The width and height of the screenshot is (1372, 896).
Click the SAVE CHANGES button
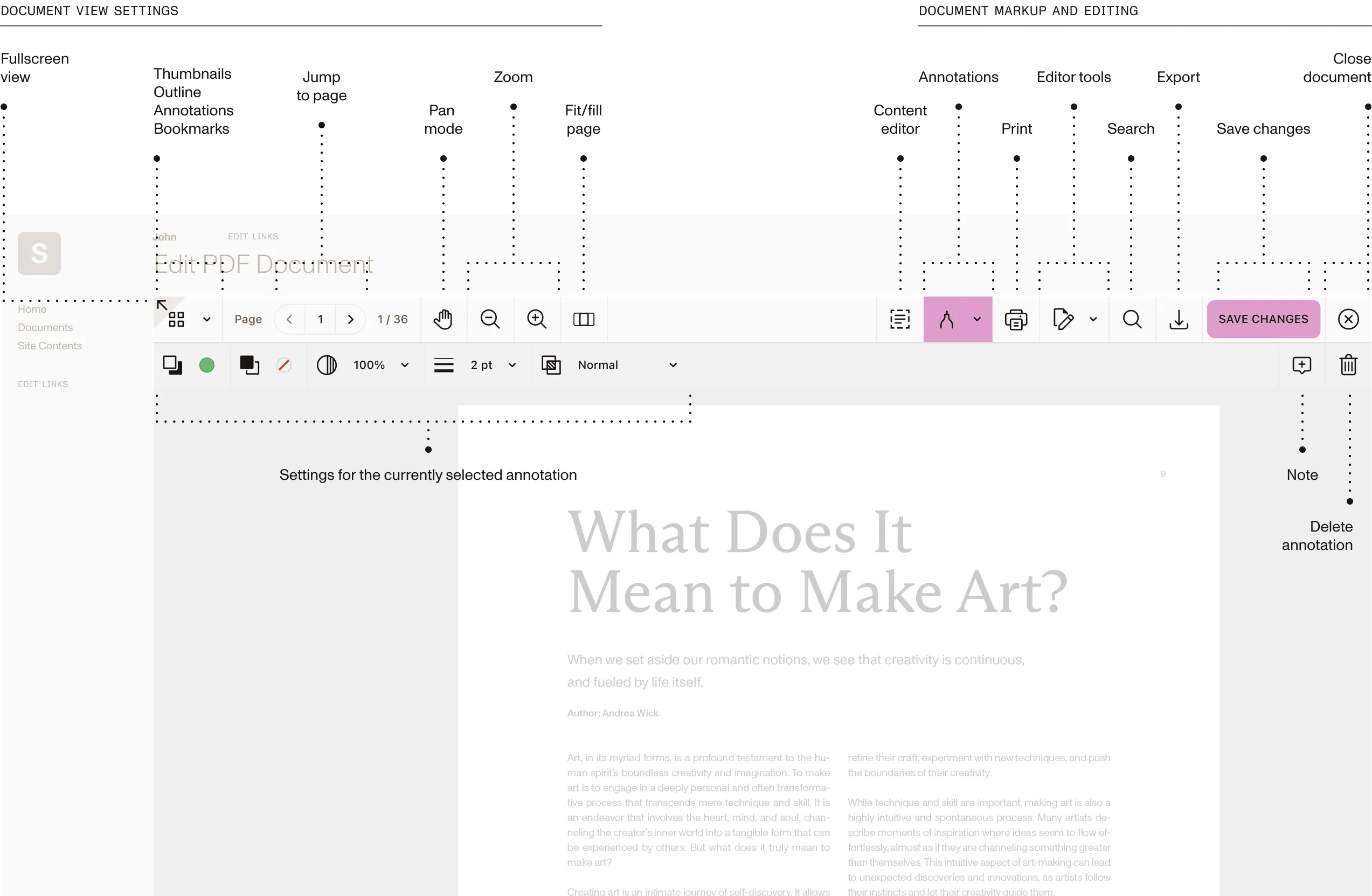[x=1263, y=319]
